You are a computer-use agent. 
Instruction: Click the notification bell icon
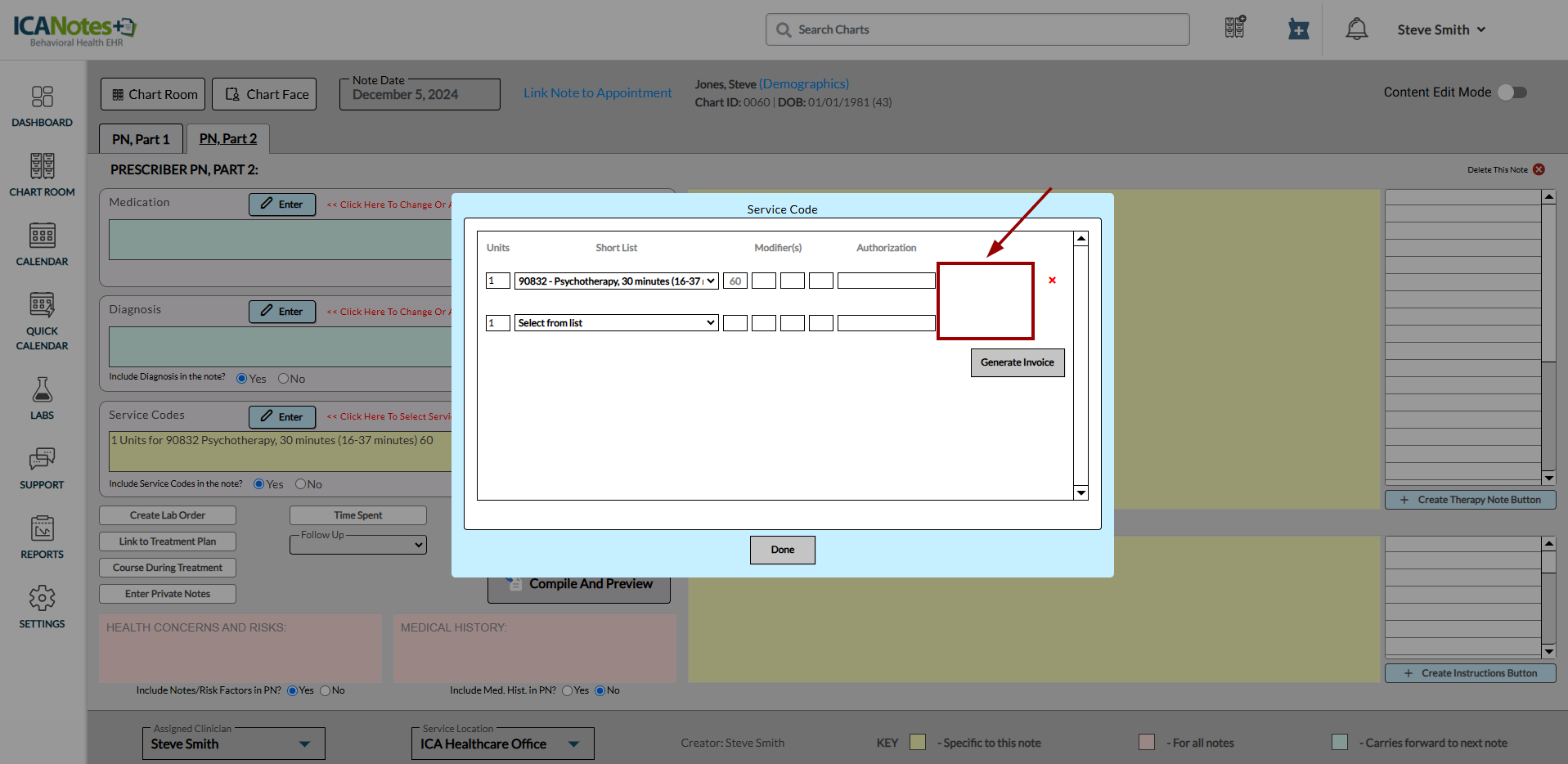[x=1356, y=29]
